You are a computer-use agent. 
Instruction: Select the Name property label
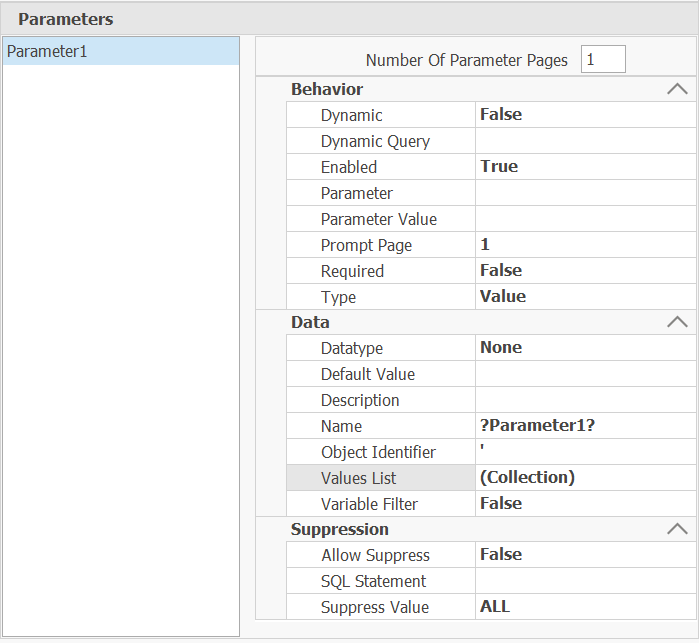click(x=341, y=426)
